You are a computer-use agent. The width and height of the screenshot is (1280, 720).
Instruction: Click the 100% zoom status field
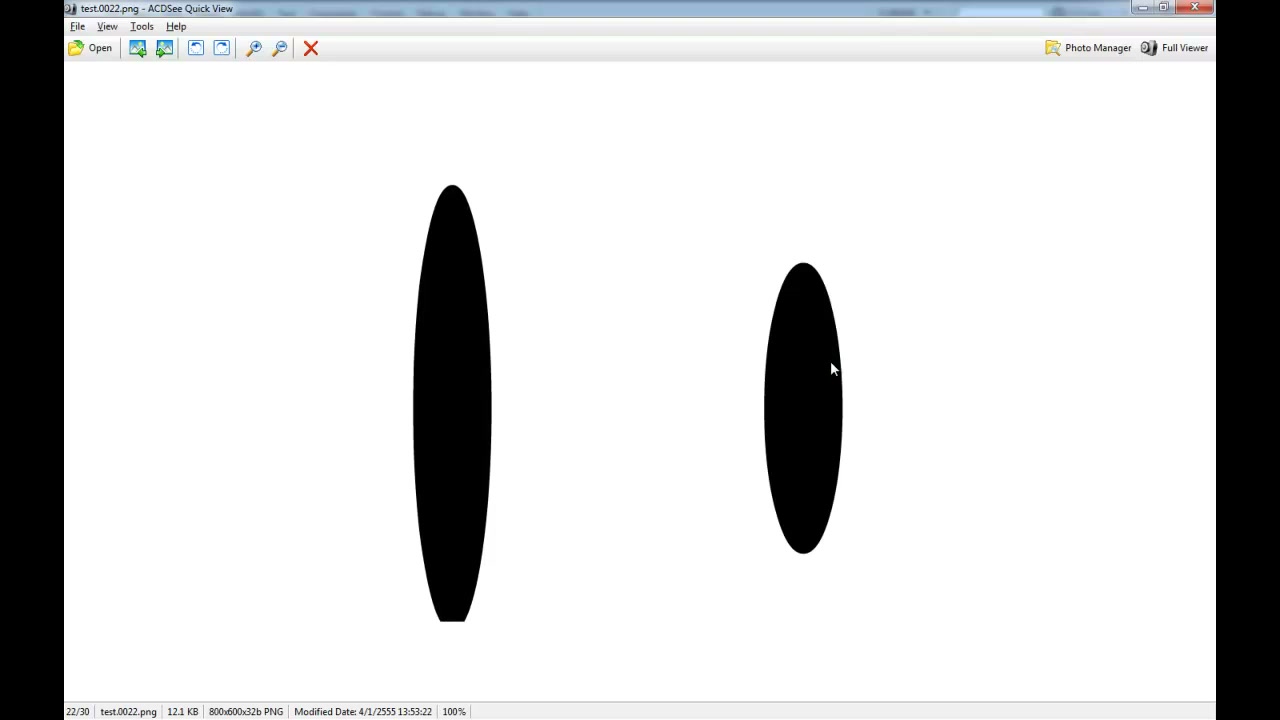coord(454,712)
